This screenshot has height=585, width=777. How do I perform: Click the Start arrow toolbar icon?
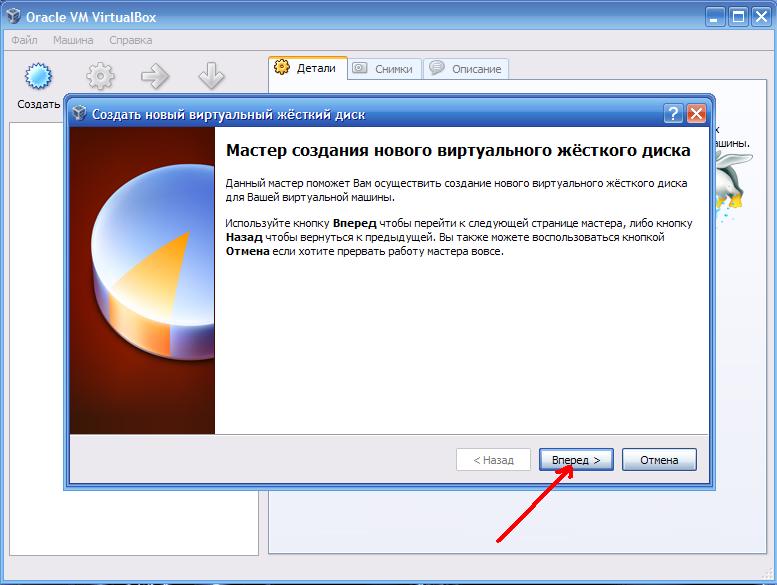click(155, 76)
